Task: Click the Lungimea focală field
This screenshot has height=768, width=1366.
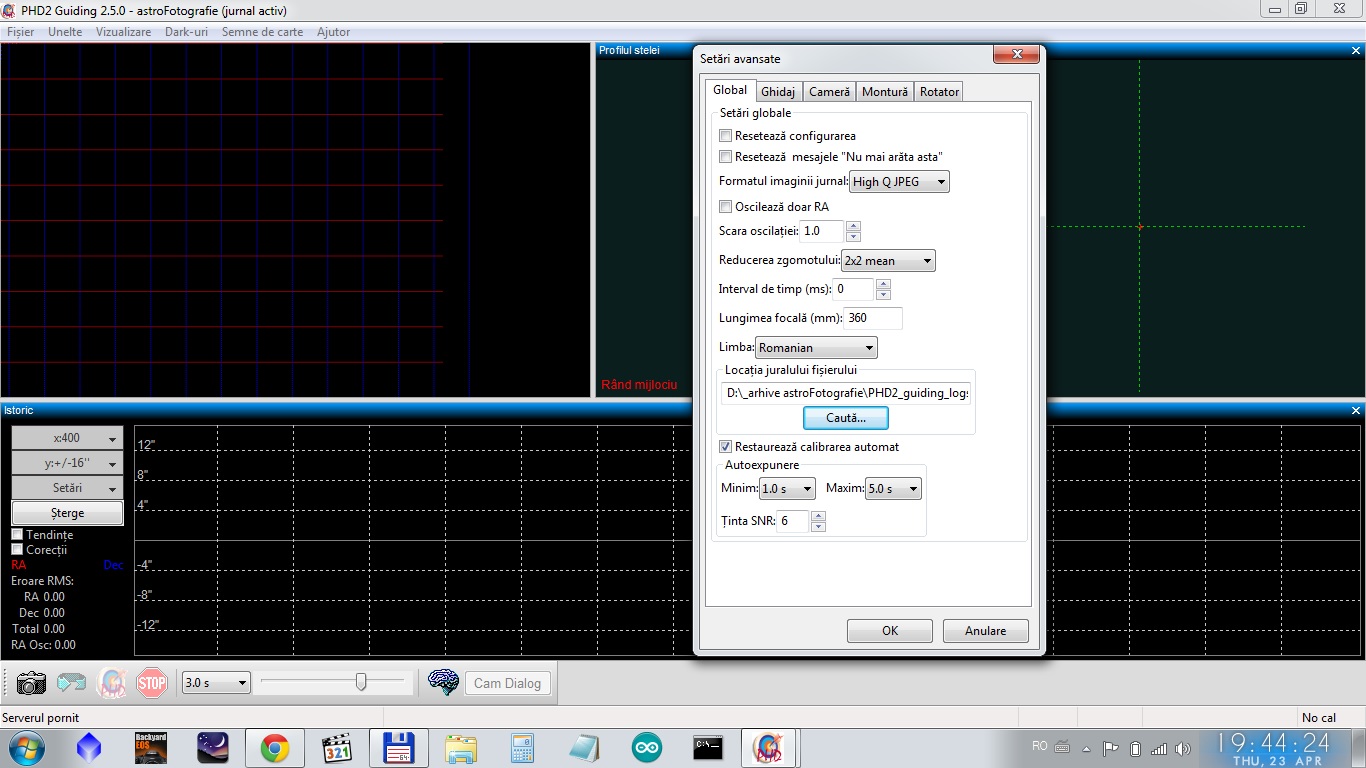Action: pyautogui.click(x=873, y=319)
